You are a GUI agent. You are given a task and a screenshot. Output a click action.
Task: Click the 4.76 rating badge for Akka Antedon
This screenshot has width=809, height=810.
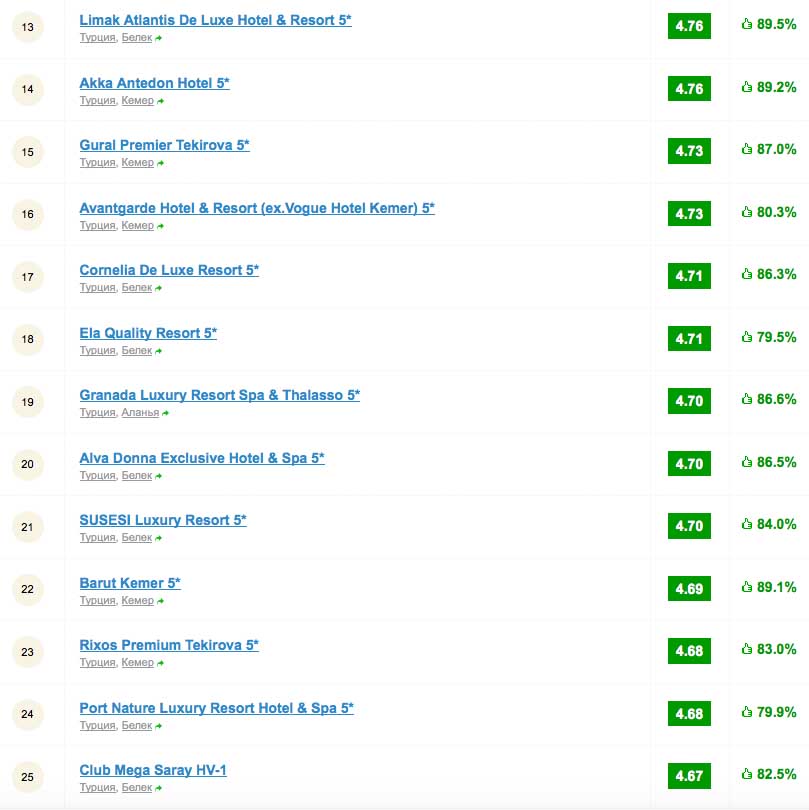pos(689,89)
